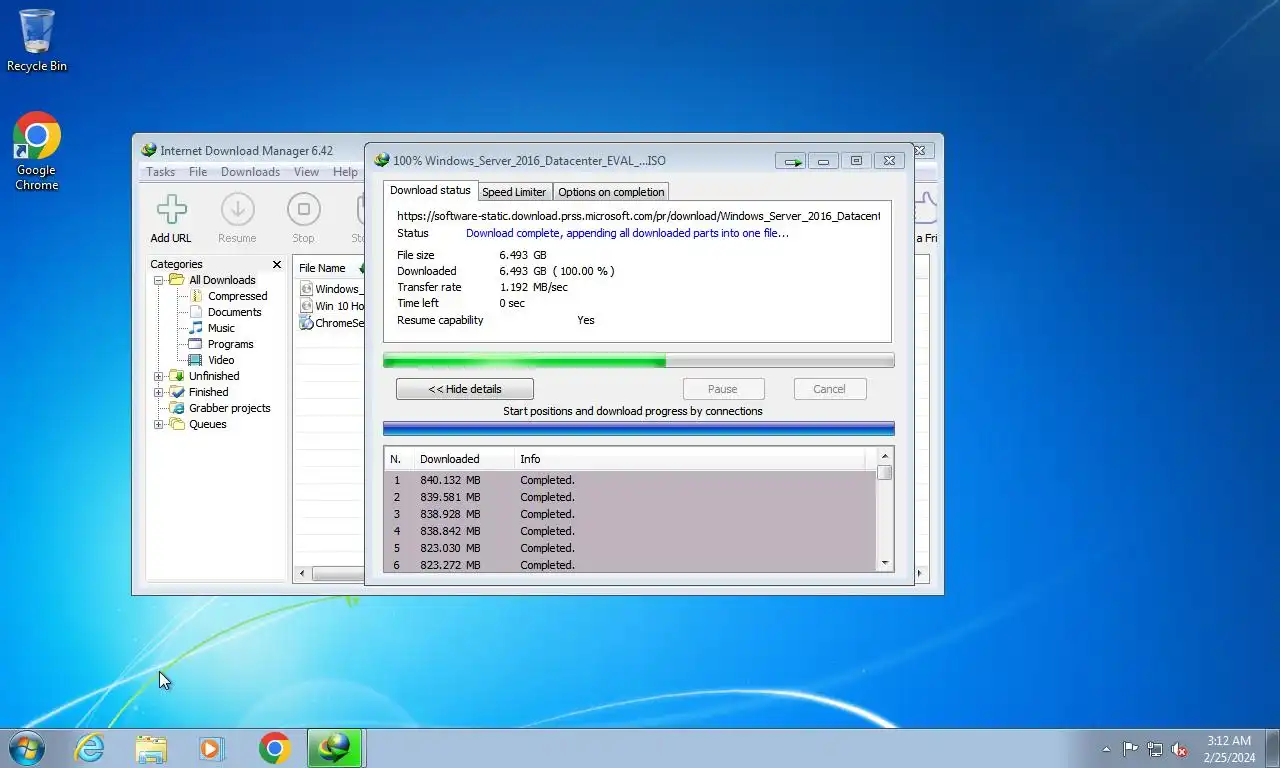
Task: Expand the Unfinished tree node
Action: [158, 376]
